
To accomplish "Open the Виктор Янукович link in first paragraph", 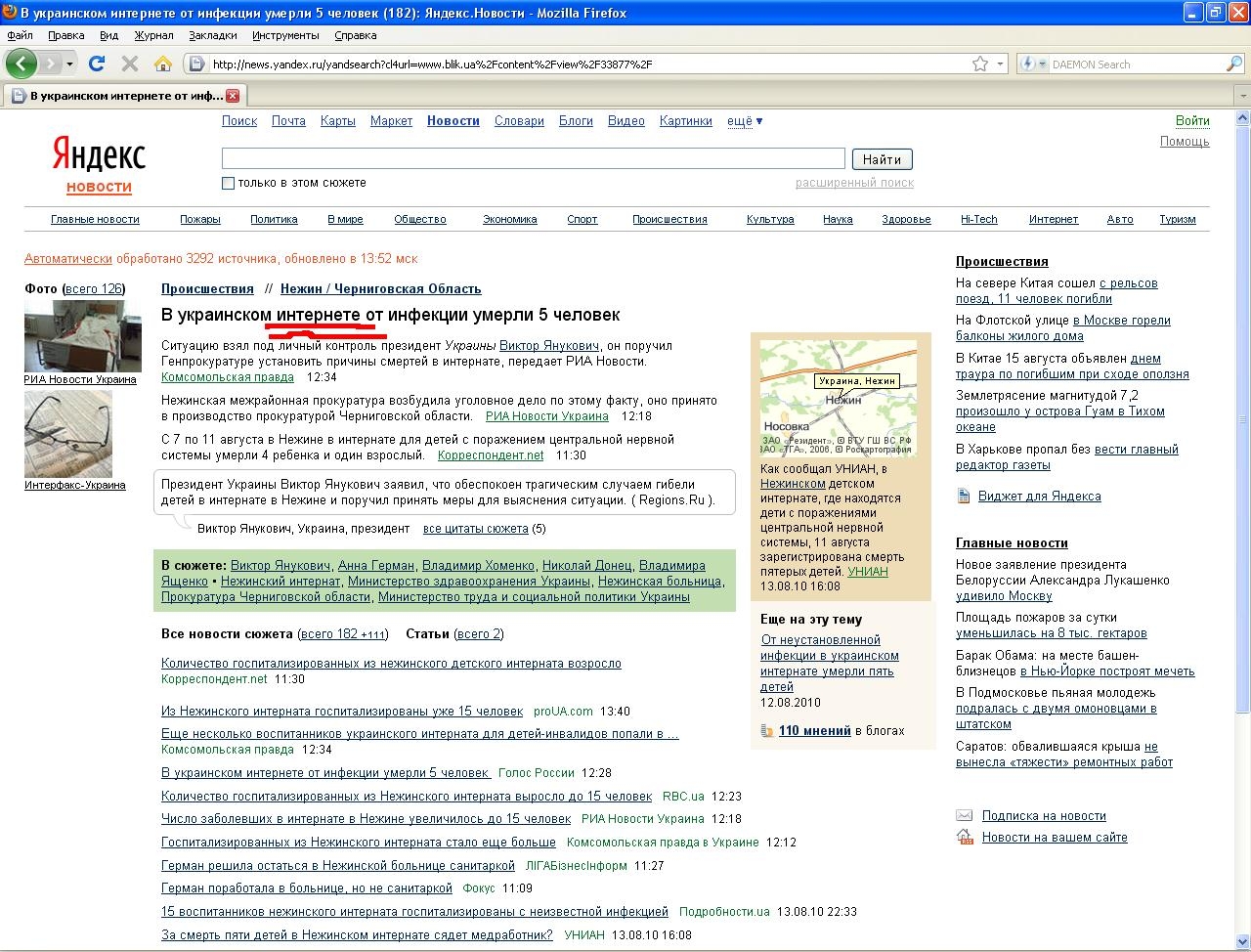I will tap(549, 346).
